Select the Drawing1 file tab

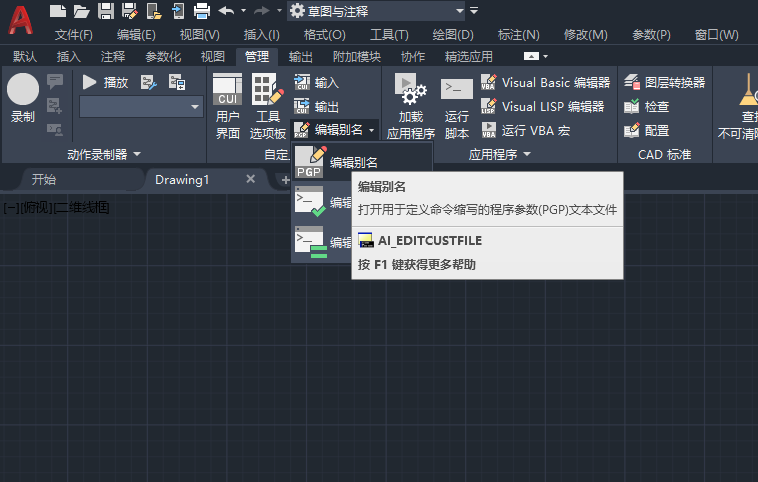[x=182, y=179]
